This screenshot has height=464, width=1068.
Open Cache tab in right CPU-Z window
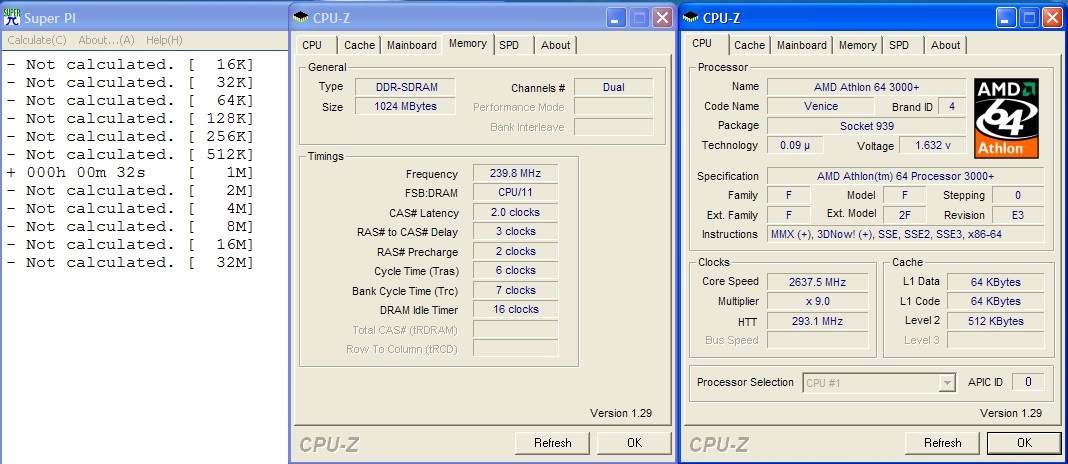[x=749, y=45]
